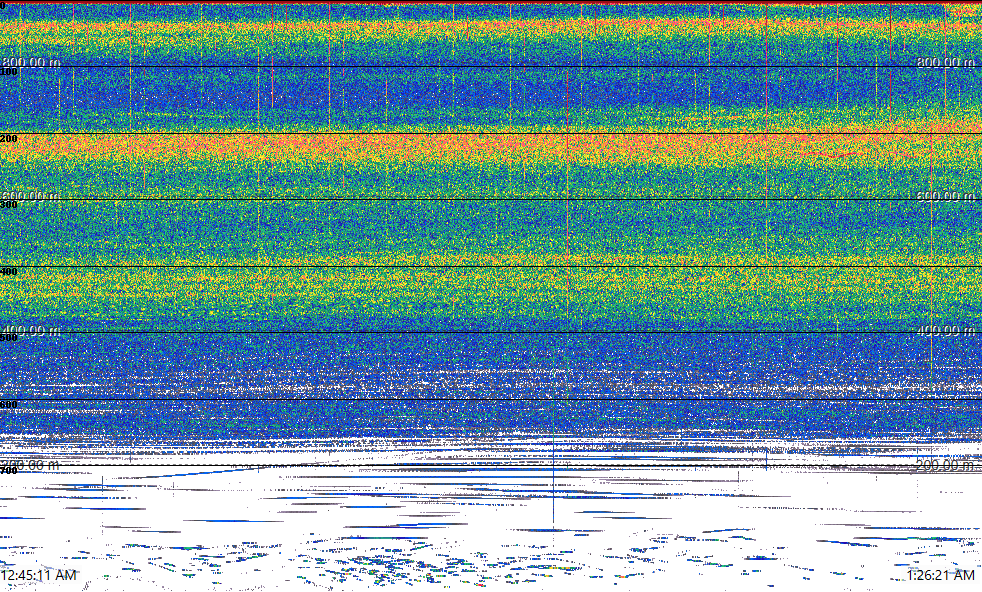982x592 pixels.
Task: Select the bold 200 range marker
Action: click(x=8, y=138)
